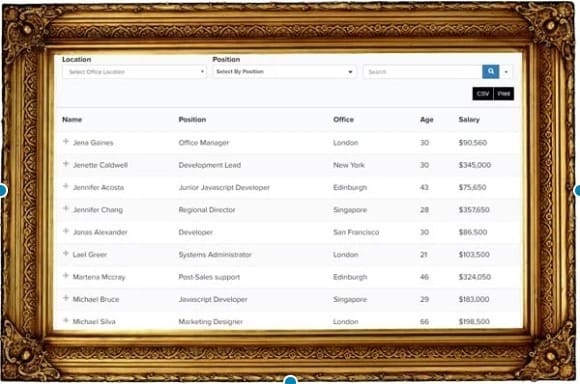Expand the Jena Gaines row plus icon
This screenshot has width=580, height=384.
coord(66,141)
